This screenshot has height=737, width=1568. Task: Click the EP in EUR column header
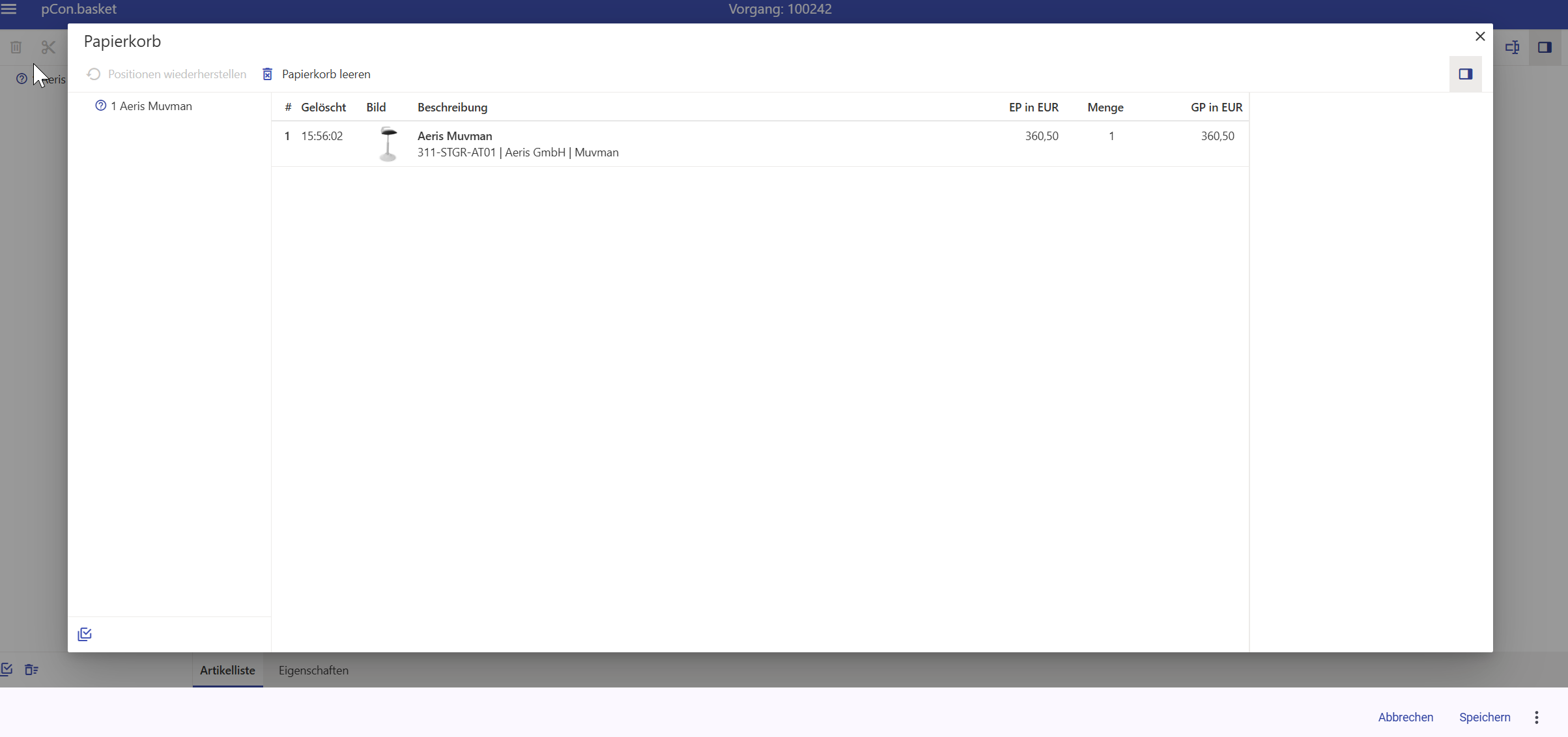click(1034, 108)
